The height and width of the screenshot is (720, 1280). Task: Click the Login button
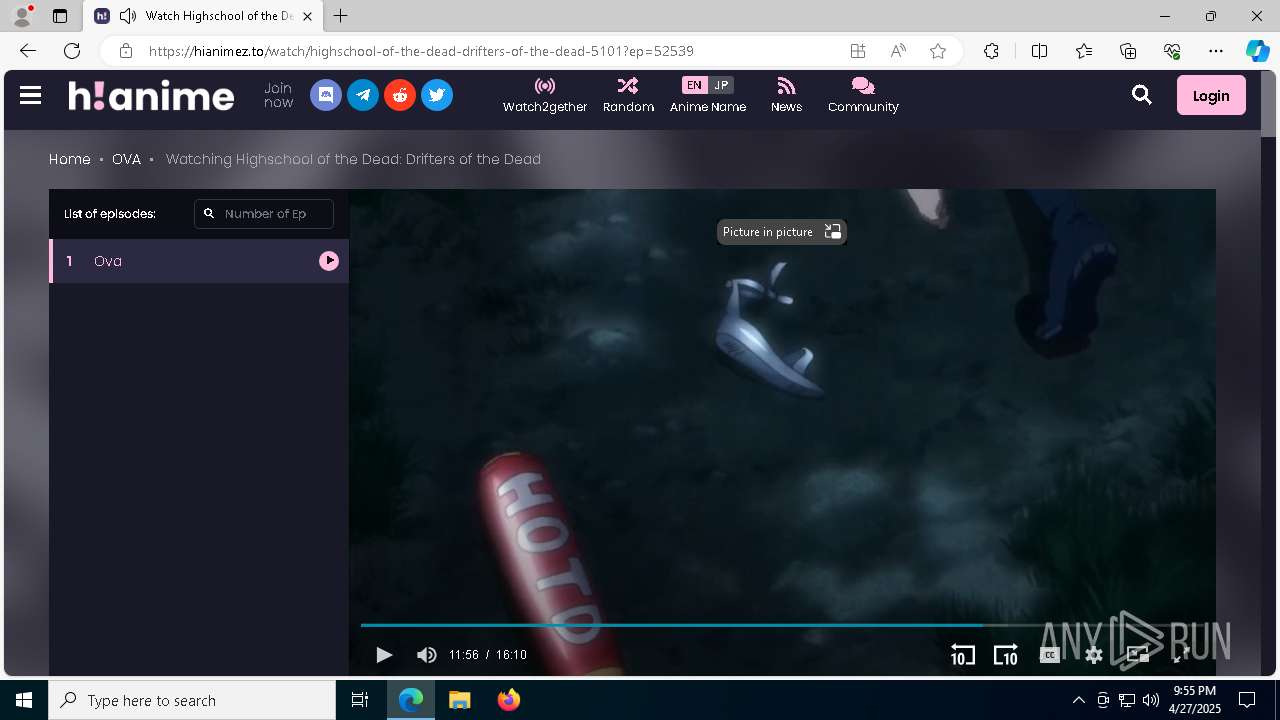pyautogui.click(x=1211, y=95)
